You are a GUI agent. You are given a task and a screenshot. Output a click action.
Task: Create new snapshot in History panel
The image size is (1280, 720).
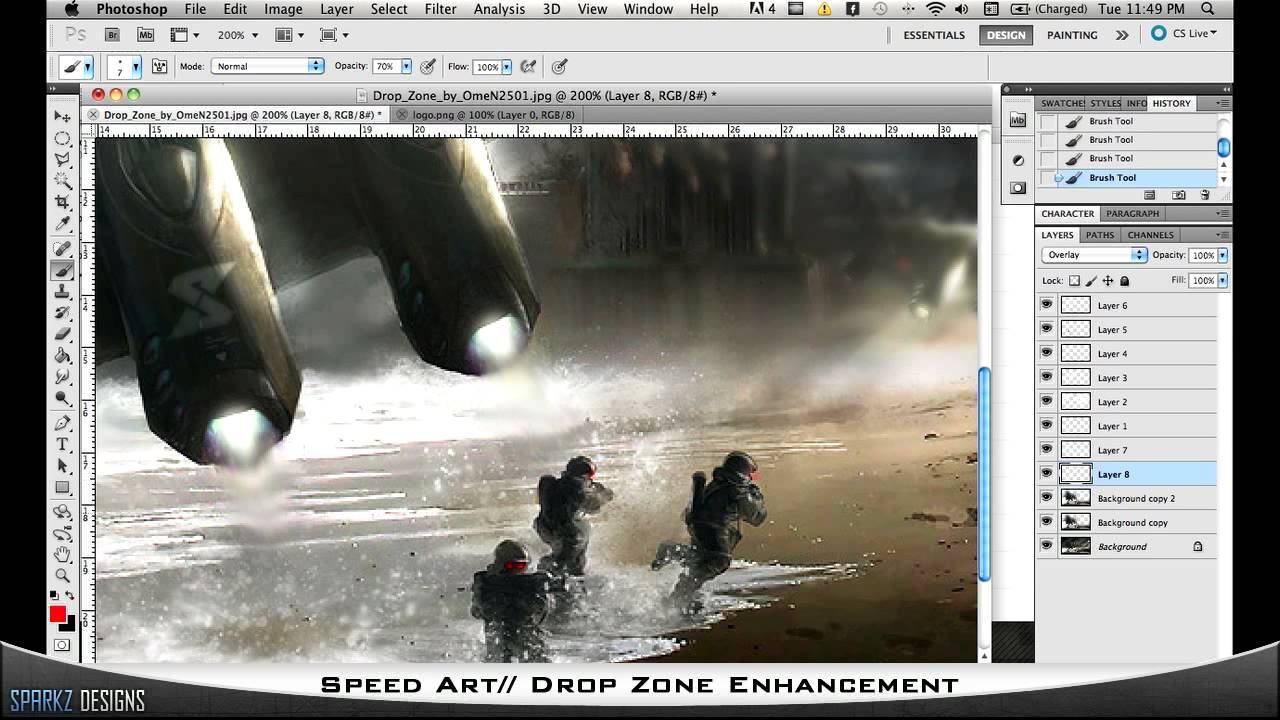(1179, 195)
